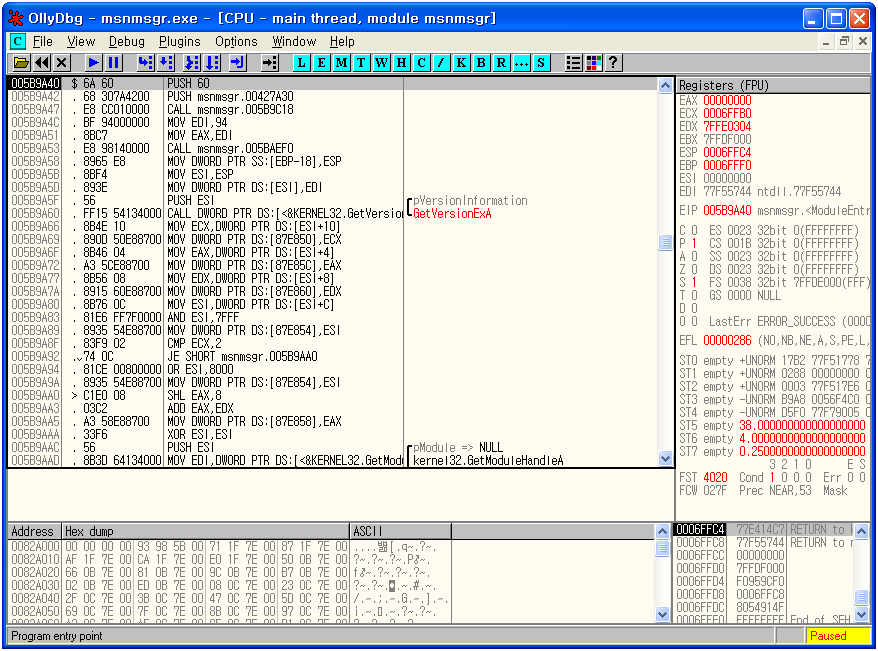Show the References window (R button)
Image resolution: width=878 pixels, height=651 pixels.
501,63
